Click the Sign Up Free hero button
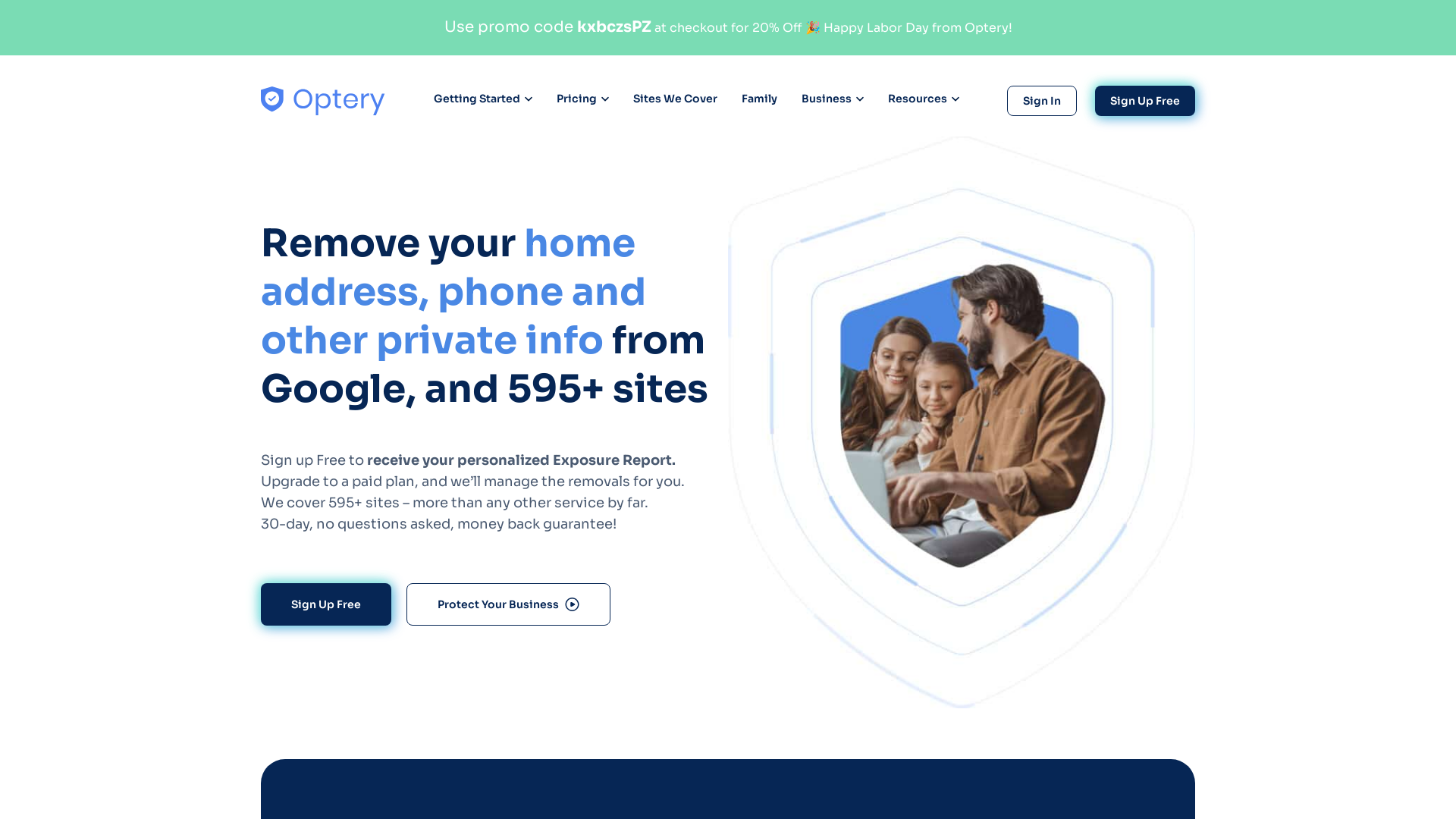 tap(325, 604)
